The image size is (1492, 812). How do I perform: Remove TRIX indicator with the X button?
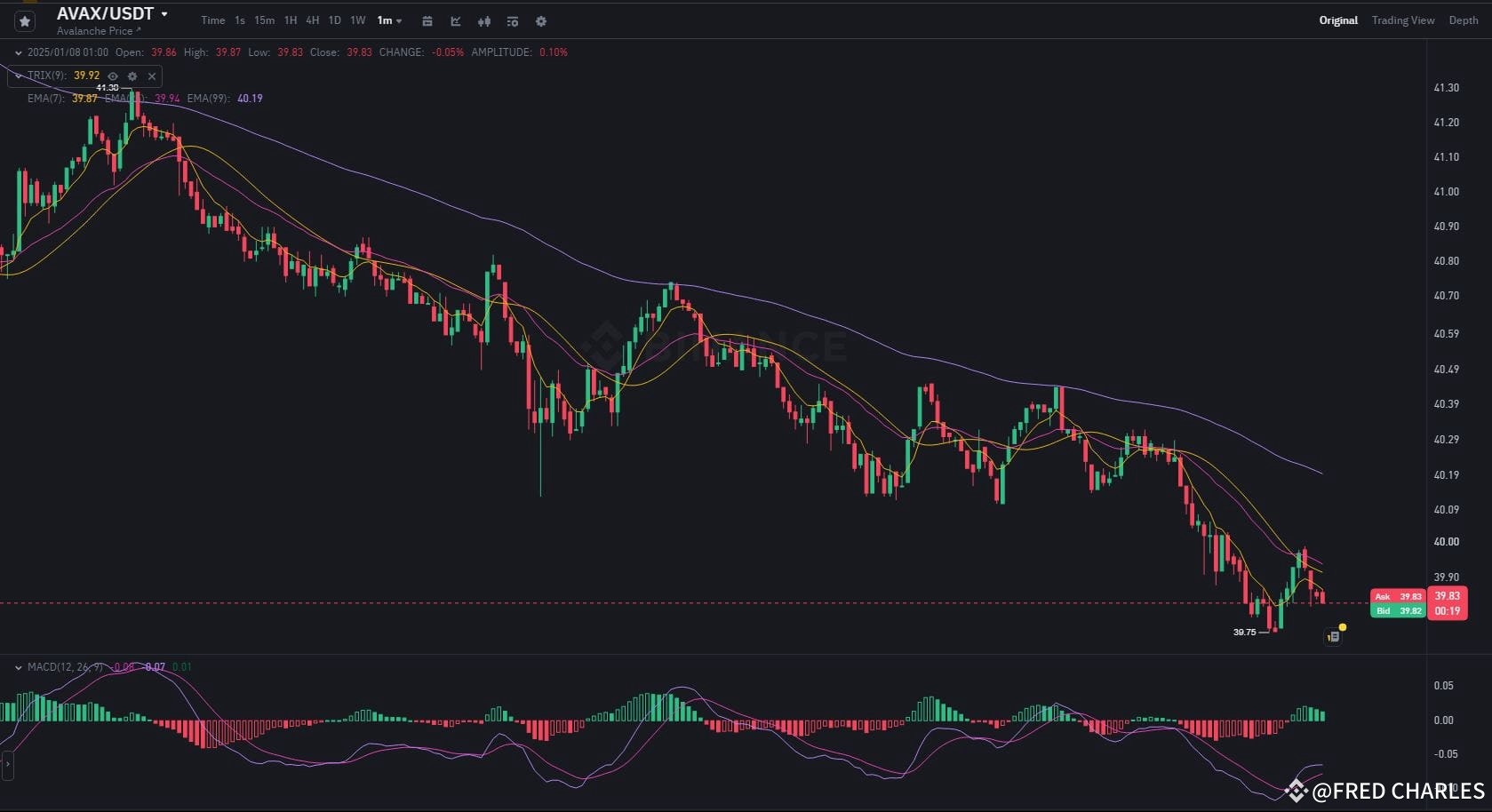(151, 76)
